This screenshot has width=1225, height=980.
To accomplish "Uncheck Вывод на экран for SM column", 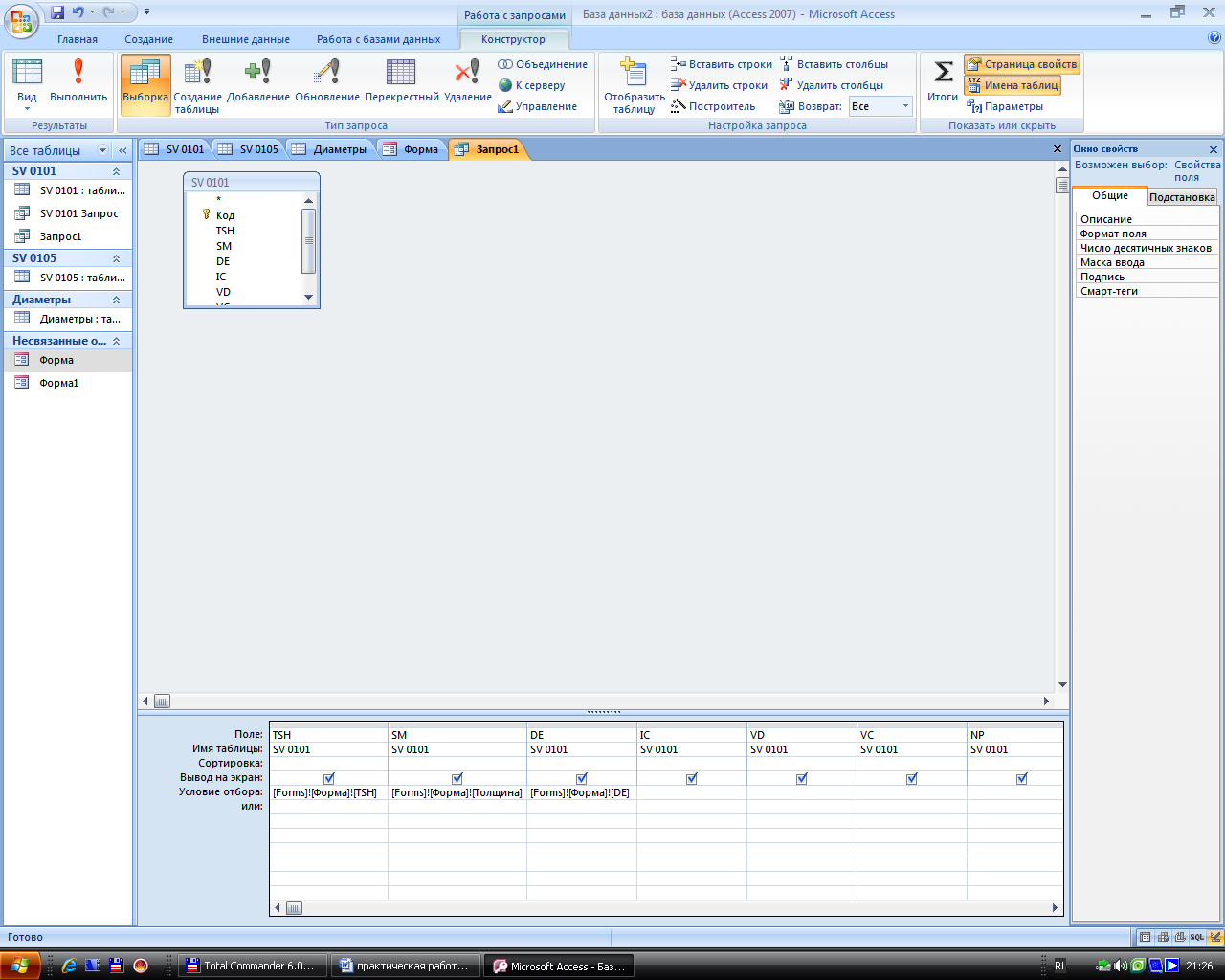I will click(457, 778).
